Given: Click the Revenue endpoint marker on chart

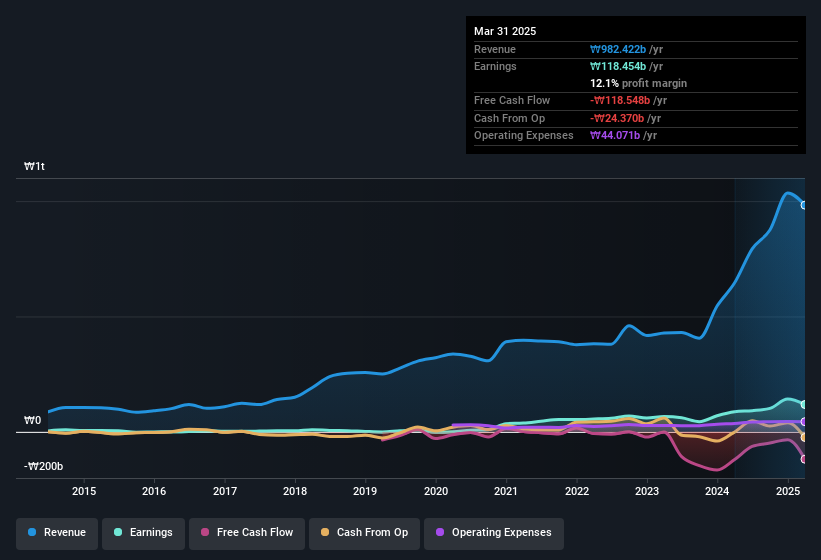Looking at the screenshot, I should coord(804,205).
